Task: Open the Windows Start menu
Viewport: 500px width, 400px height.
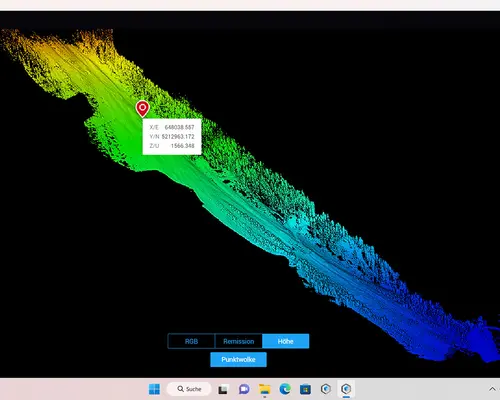Action: (x=154, y=389)
